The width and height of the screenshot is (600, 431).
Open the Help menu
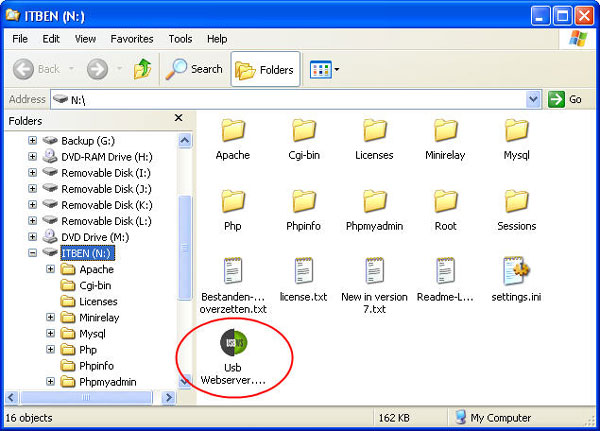(217, 39)
